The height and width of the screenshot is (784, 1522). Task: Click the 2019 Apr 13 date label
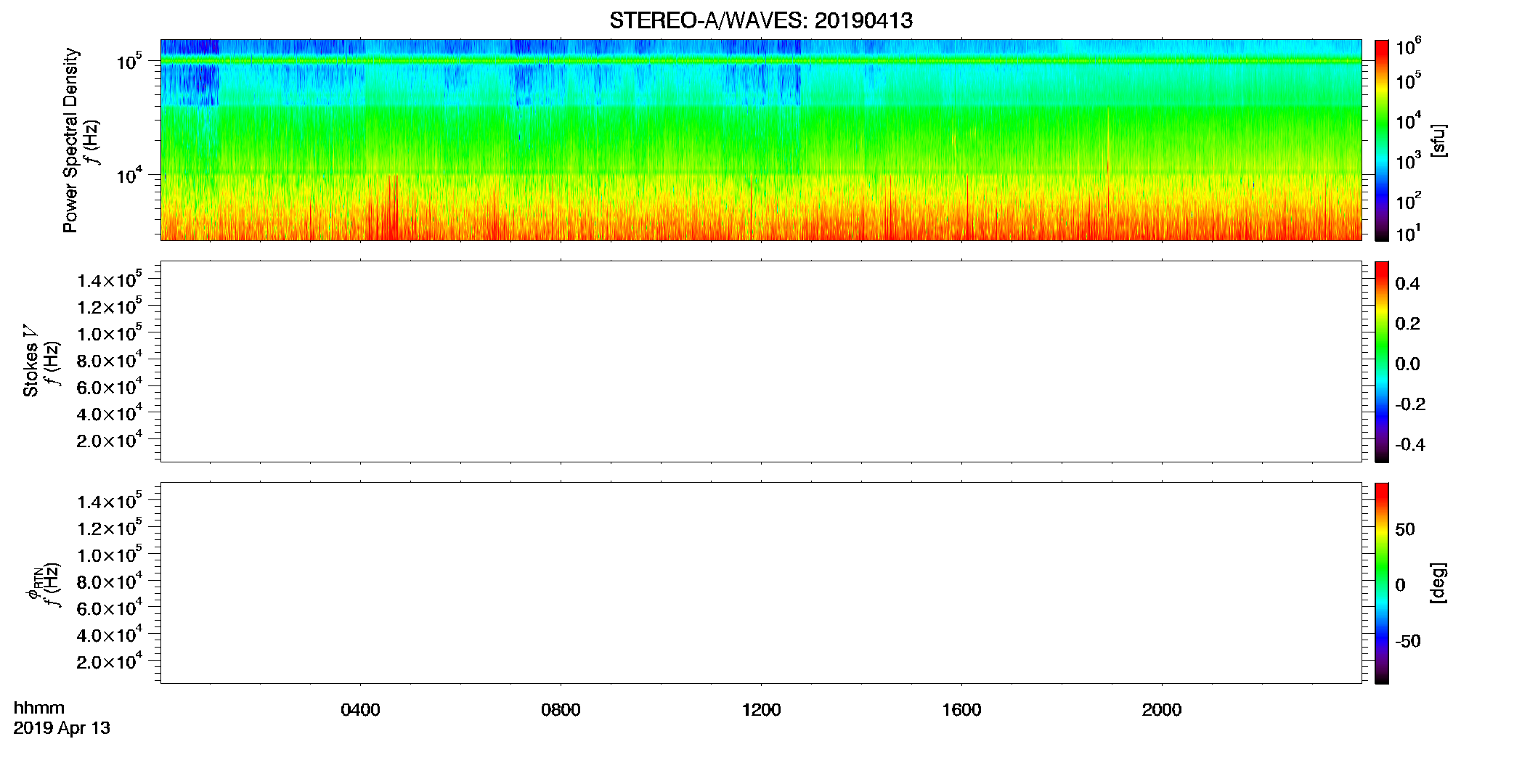pos(62,728)
